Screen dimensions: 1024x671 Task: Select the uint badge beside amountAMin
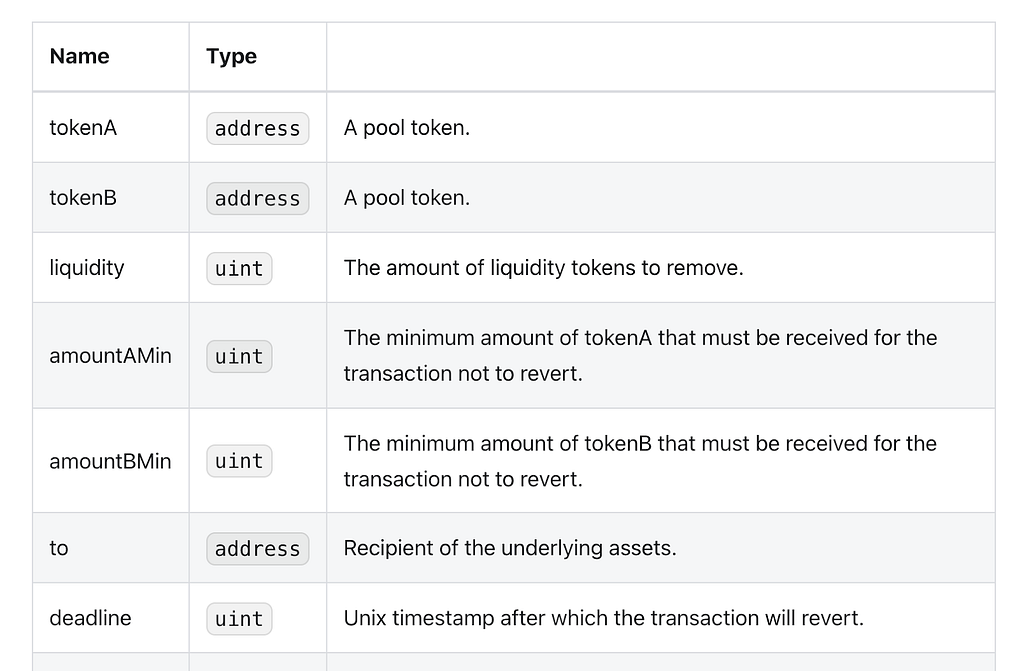point(239,356)
